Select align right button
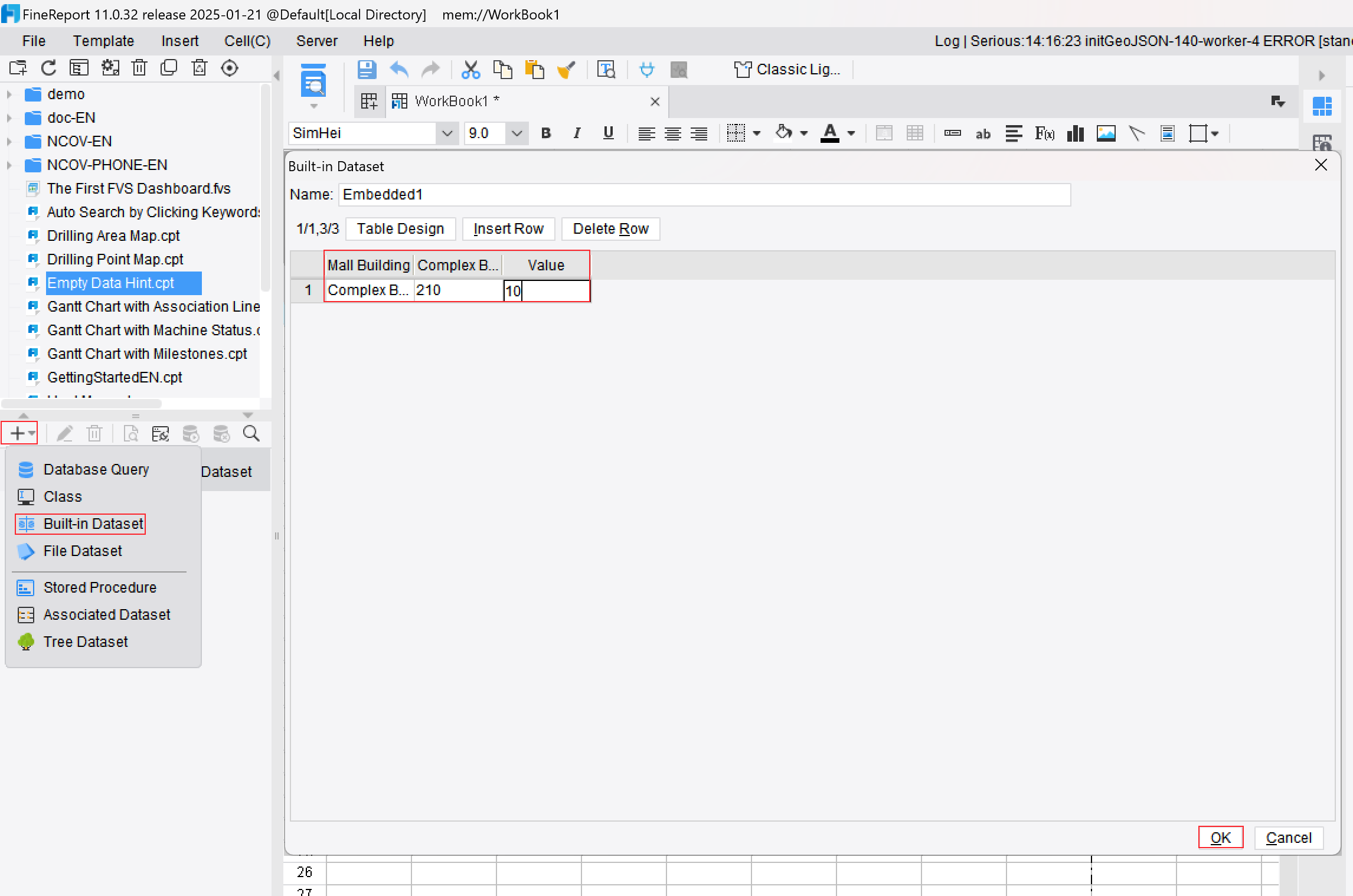Viewport: 1353px width, 896px height. 699,133
